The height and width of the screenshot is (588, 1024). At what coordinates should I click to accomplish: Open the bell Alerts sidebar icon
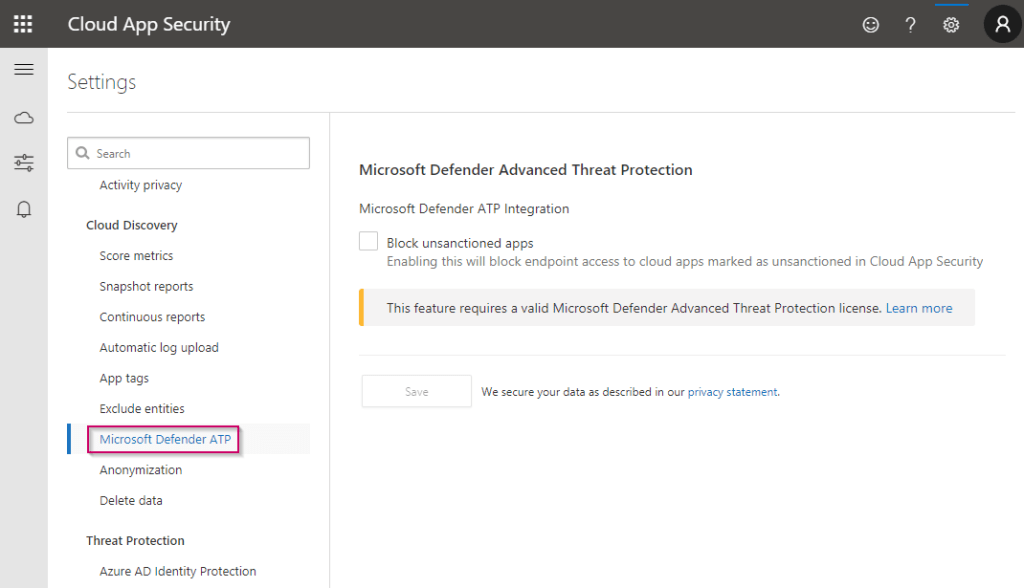coord(24,209)
